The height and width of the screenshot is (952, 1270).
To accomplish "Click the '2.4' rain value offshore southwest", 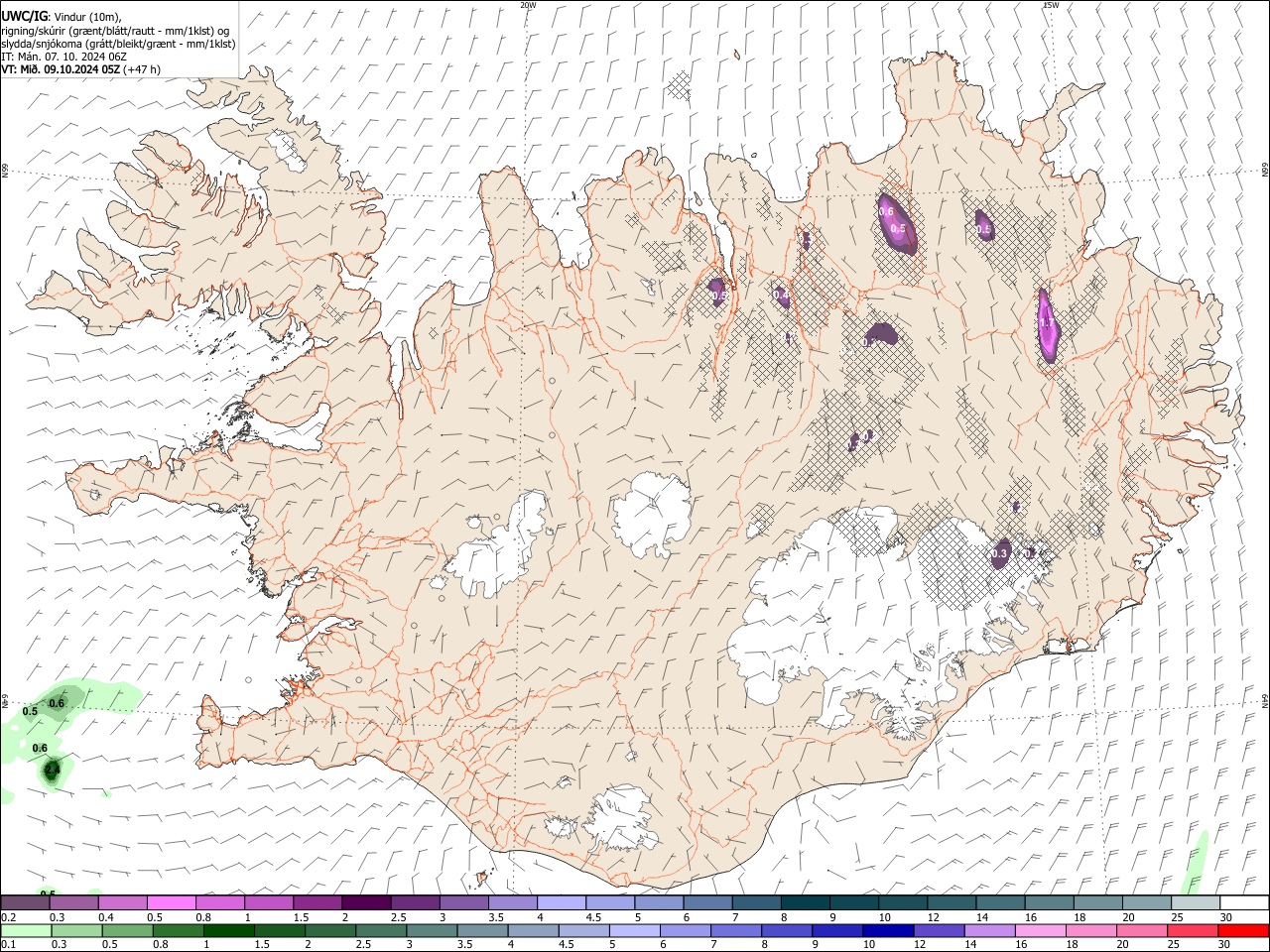I will 53,769.
